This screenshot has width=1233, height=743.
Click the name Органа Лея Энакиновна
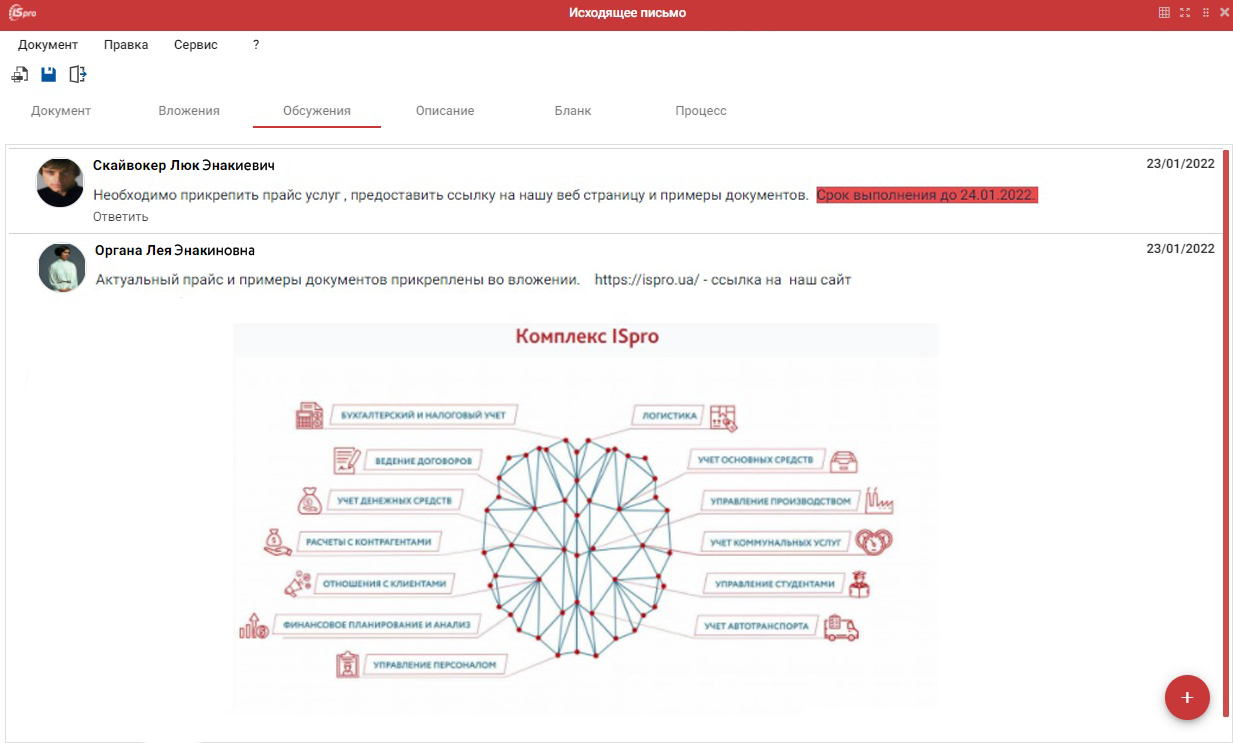(175, 250)
